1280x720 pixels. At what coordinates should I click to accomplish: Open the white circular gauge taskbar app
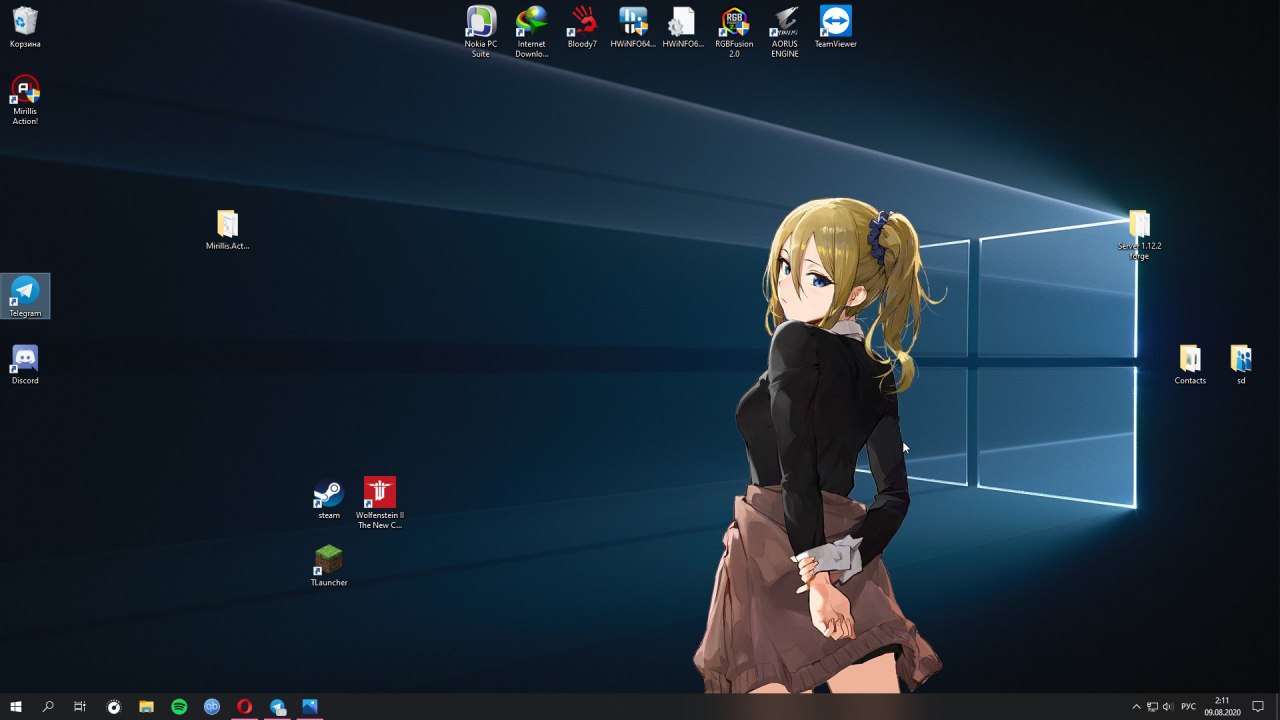click(114, 706)
